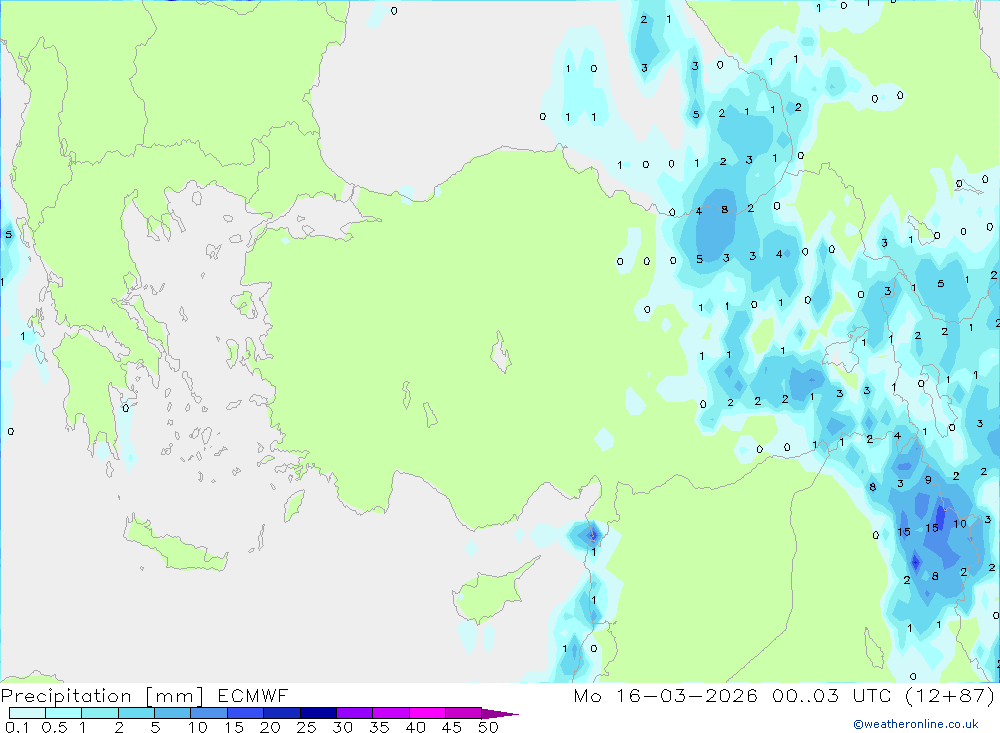Select the 45–50 mm legend color swatch
The width and height of the screenshot is (1000, 733).
(x=464, y=713)
